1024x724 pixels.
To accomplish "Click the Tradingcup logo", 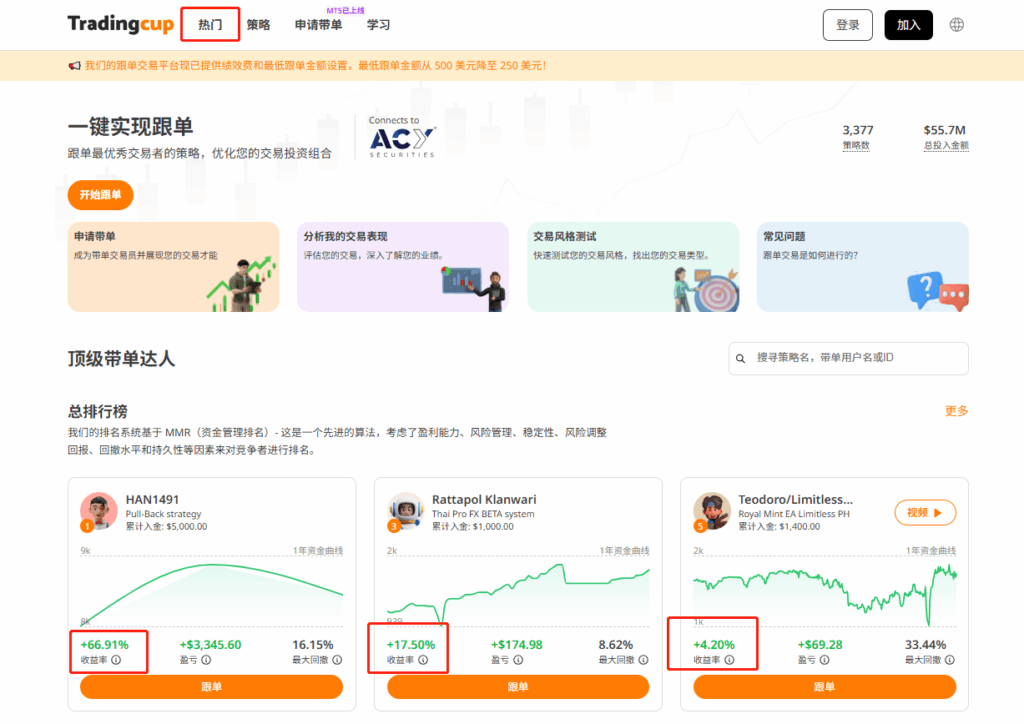I will pyautogui.click(x=120, y=25).
